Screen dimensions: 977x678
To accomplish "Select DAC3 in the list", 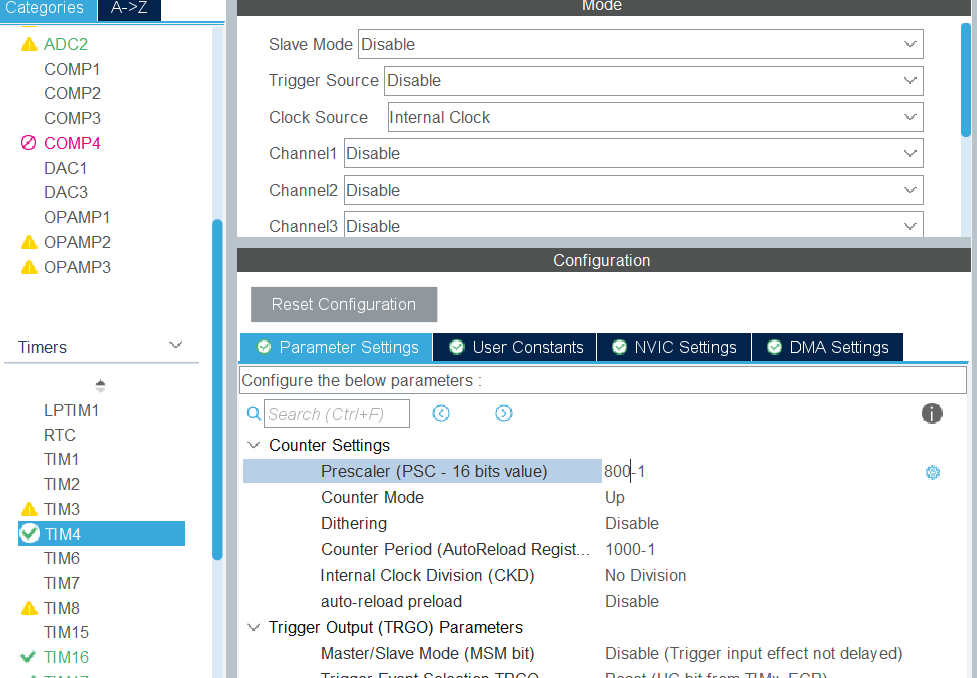I will click(x=66, y=192).
